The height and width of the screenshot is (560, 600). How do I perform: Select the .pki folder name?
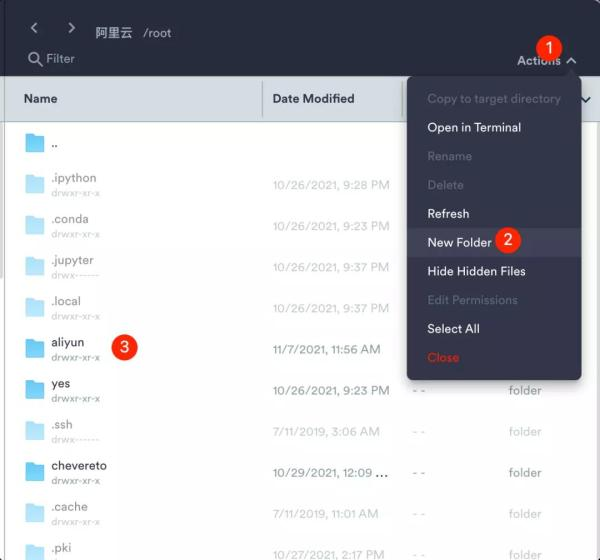click(61, 548)
